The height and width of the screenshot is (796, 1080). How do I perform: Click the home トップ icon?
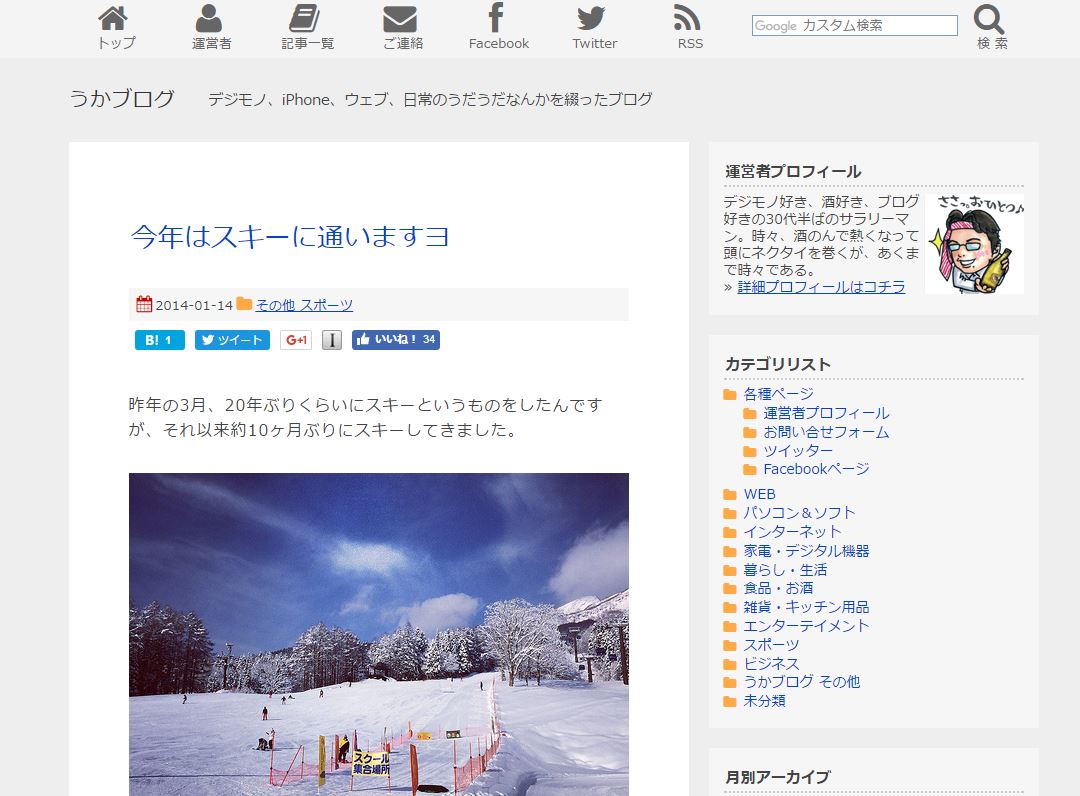(114, 20)
